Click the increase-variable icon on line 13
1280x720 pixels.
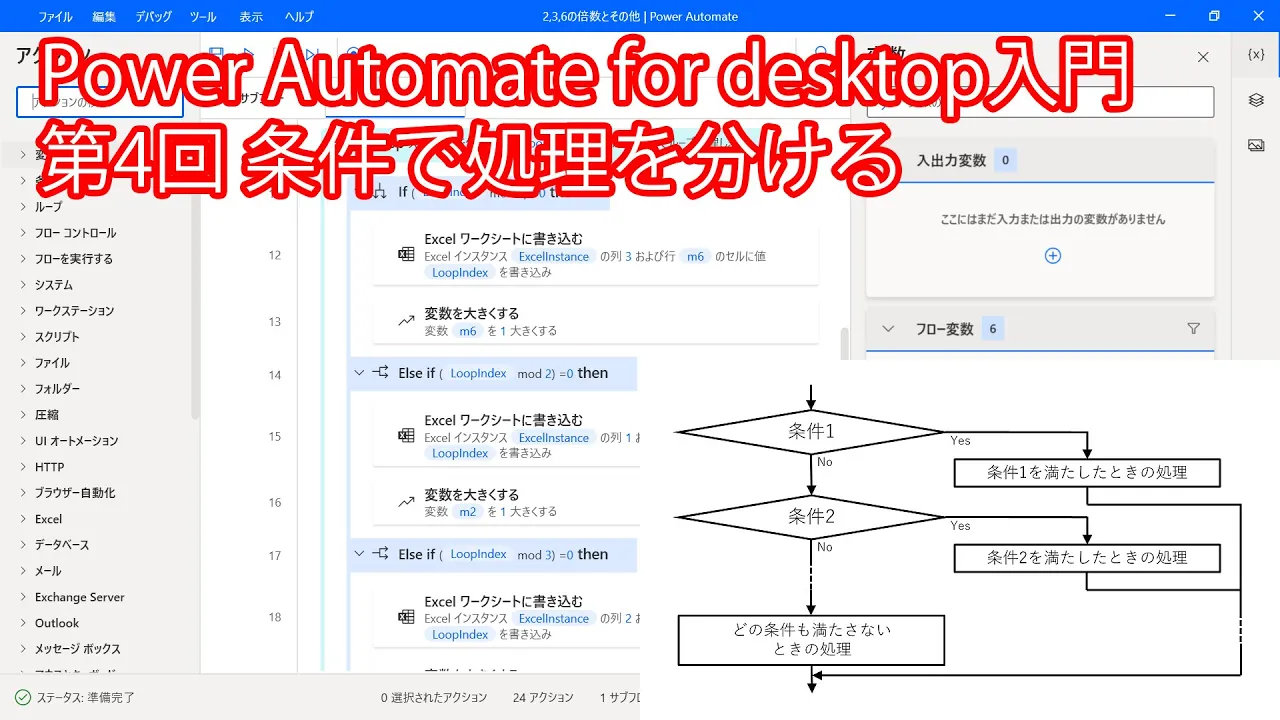coord(406,321)
